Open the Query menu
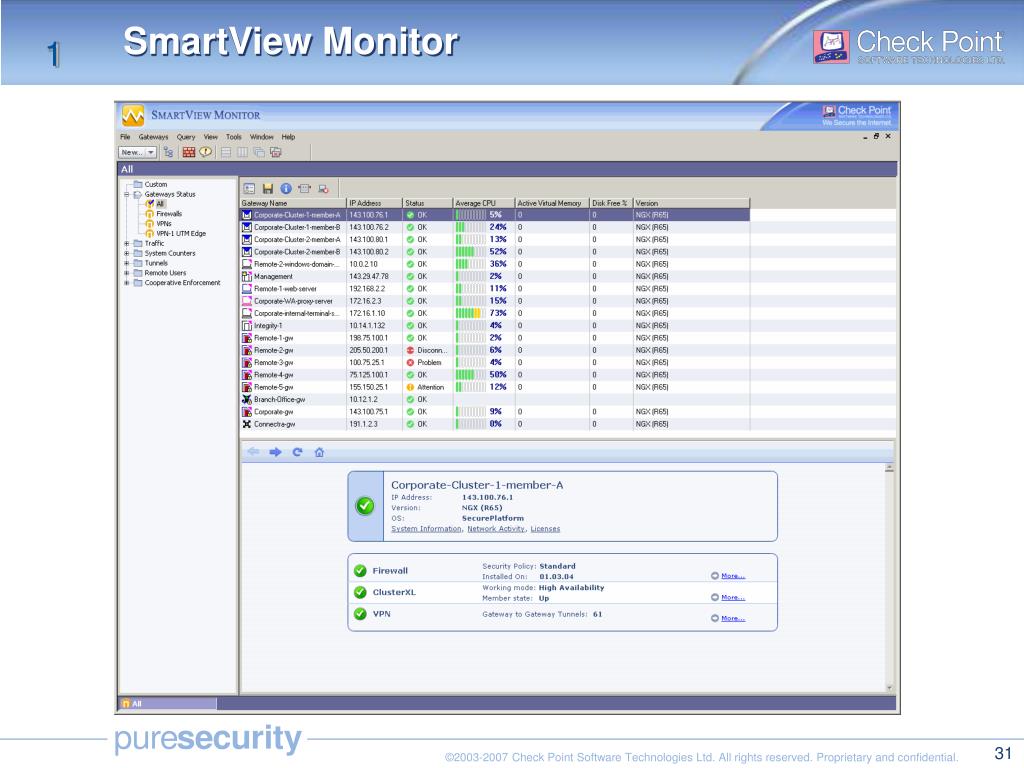This screenshot has width=1024, height=768. click(x=185, y=137)
